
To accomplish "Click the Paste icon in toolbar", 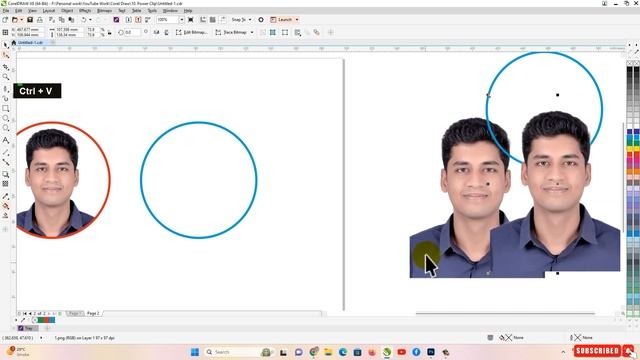I will [71, 20].
